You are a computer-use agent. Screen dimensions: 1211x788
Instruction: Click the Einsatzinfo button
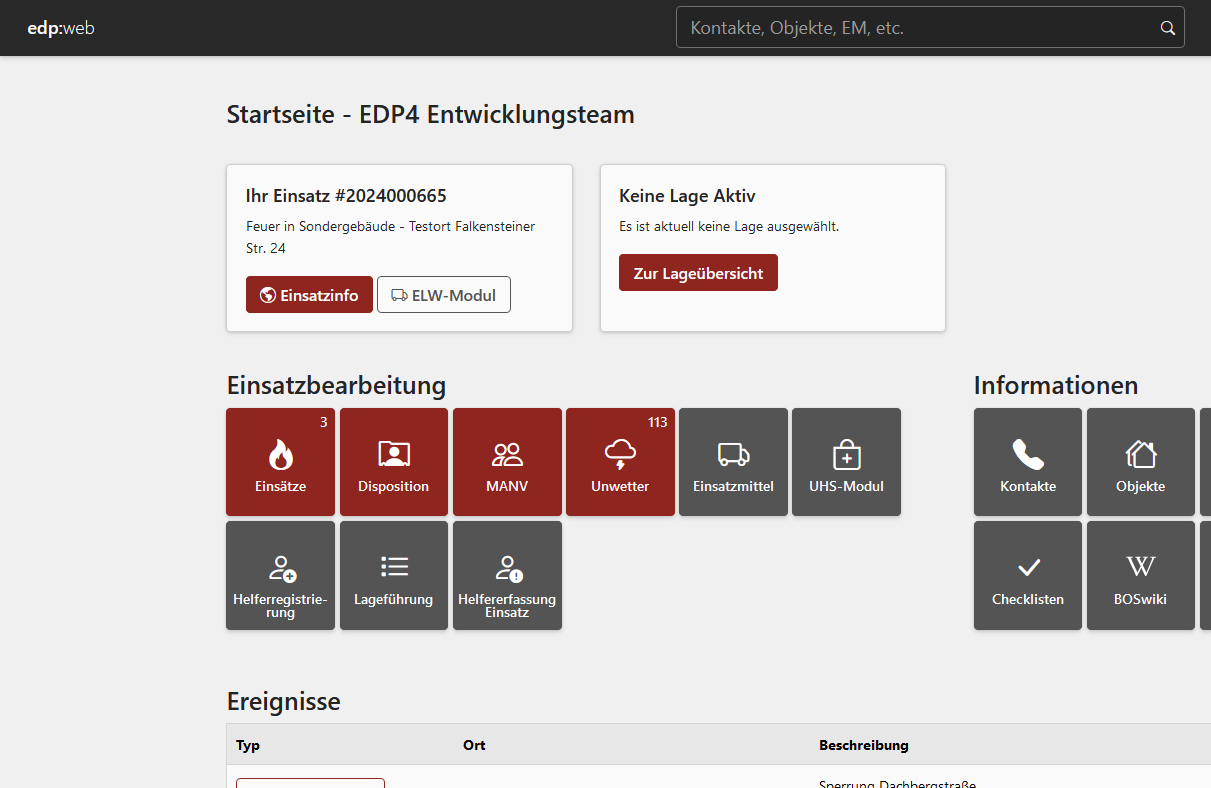(x=309, y=295)
